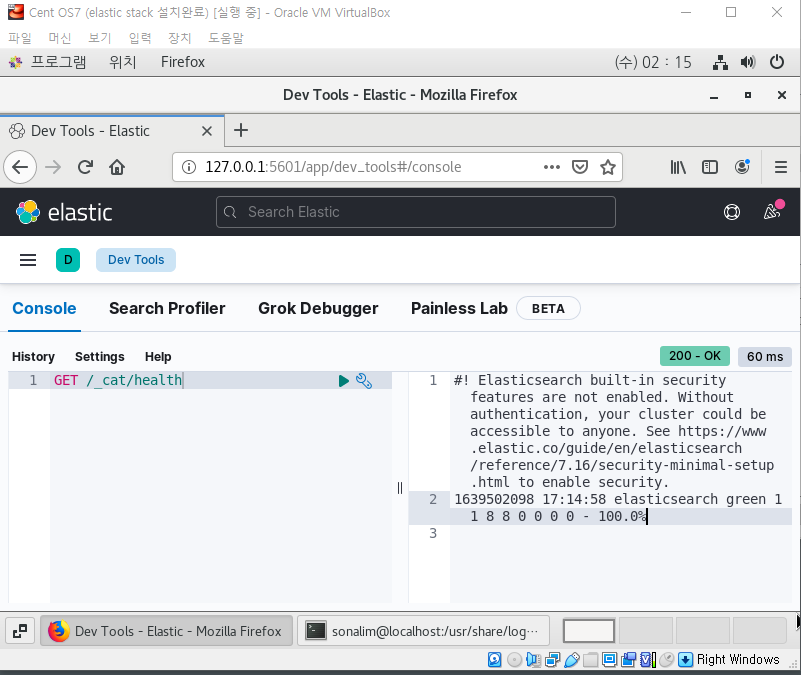Open the VirtualBox 보기 menu
801x675 pixels.
tap(100, 38)
